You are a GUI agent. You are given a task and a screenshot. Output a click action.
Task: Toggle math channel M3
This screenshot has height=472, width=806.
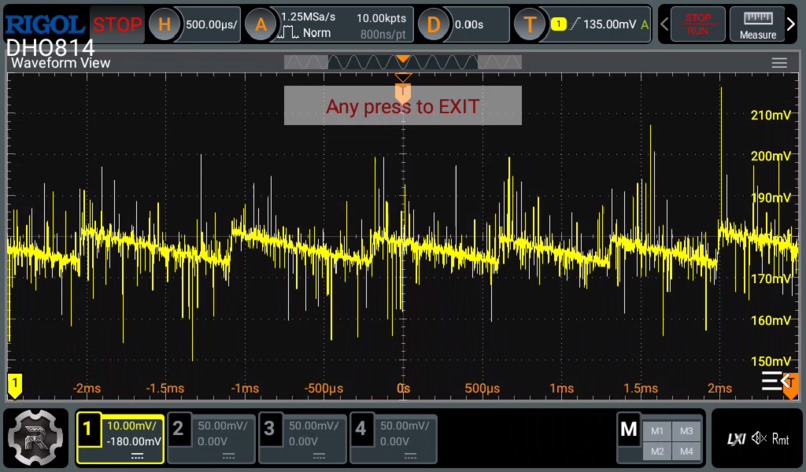(x=686, y=431)
